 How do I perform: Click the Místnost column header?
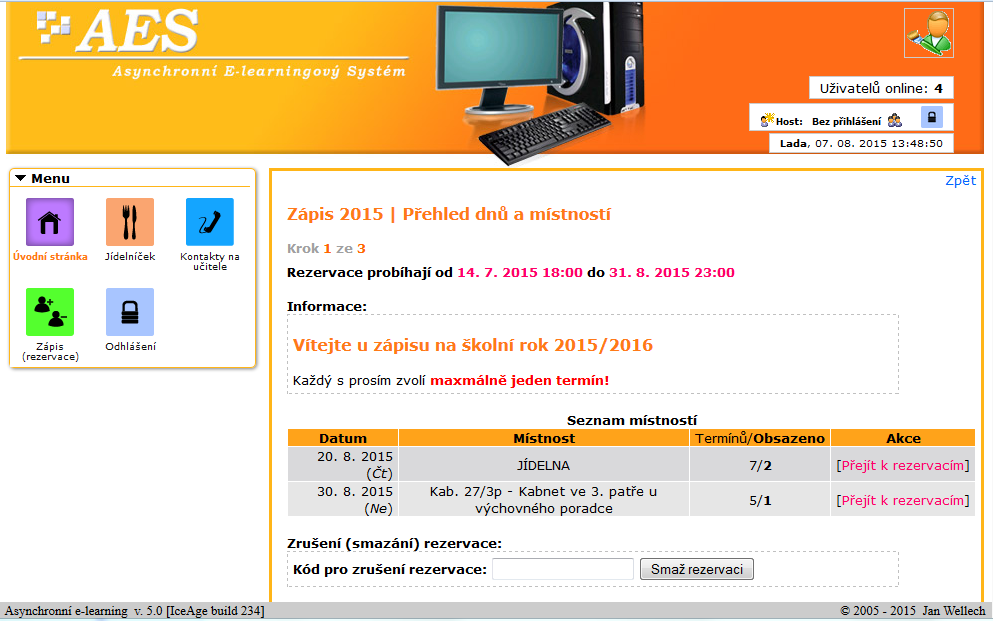(544, 438)
